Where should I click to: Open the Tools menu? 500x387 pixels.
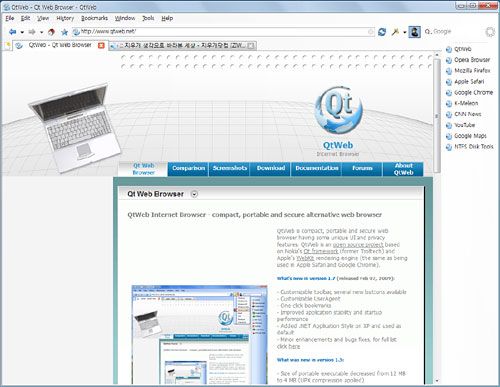click(148, 18)
